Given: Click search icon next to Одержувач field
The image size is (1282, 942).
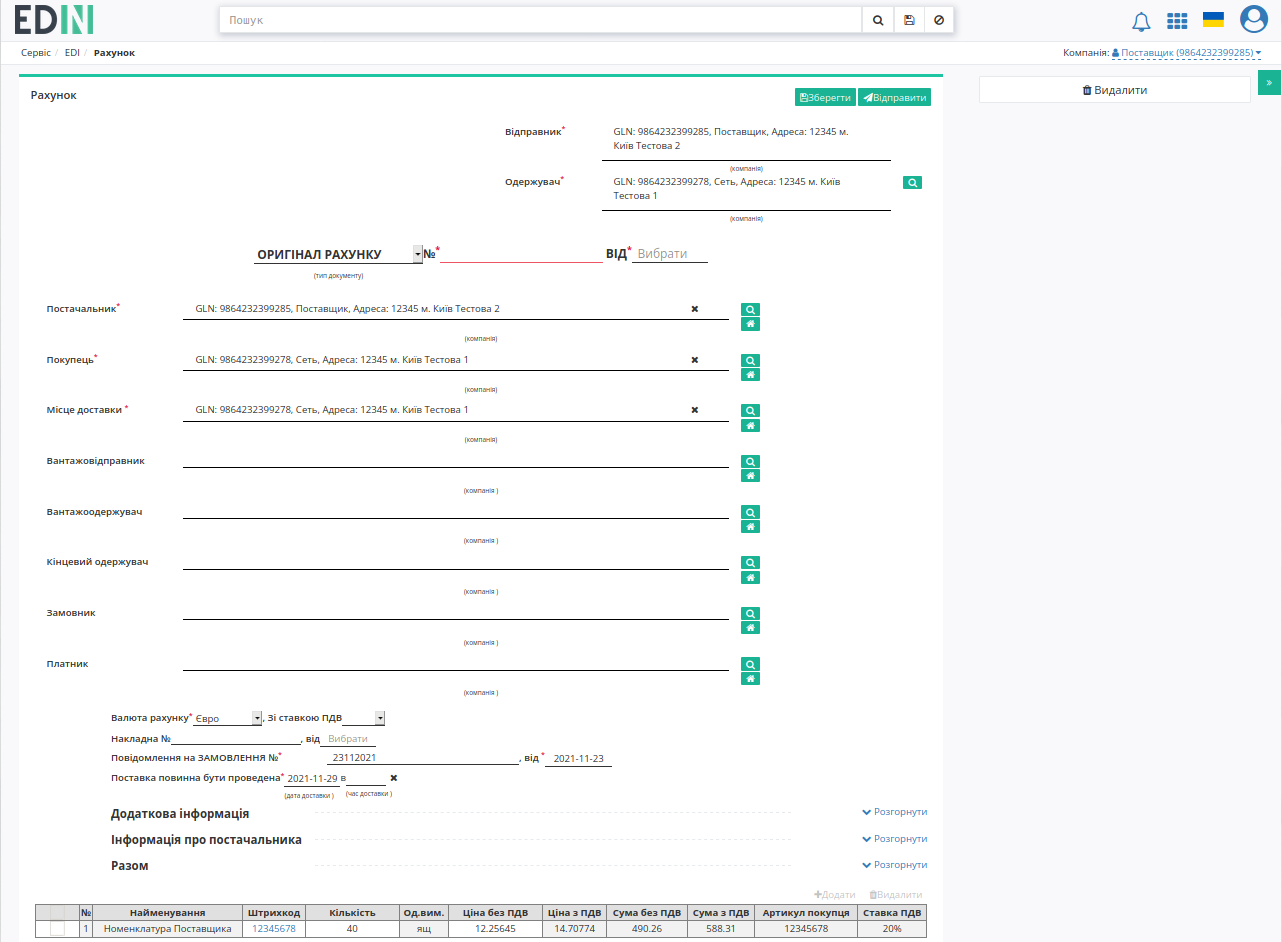Looking at the screenshot, I should [x=912, y=183].
